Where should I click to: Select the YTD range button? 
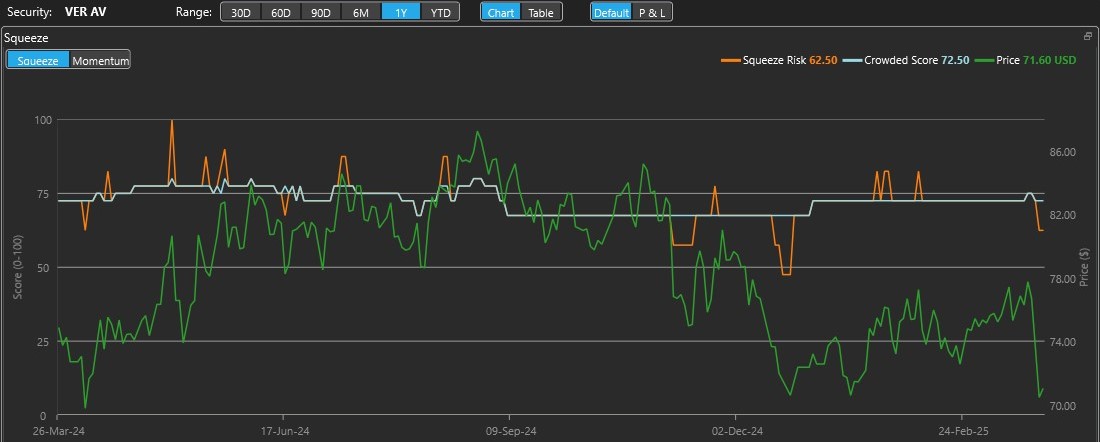tap(440, 13)
